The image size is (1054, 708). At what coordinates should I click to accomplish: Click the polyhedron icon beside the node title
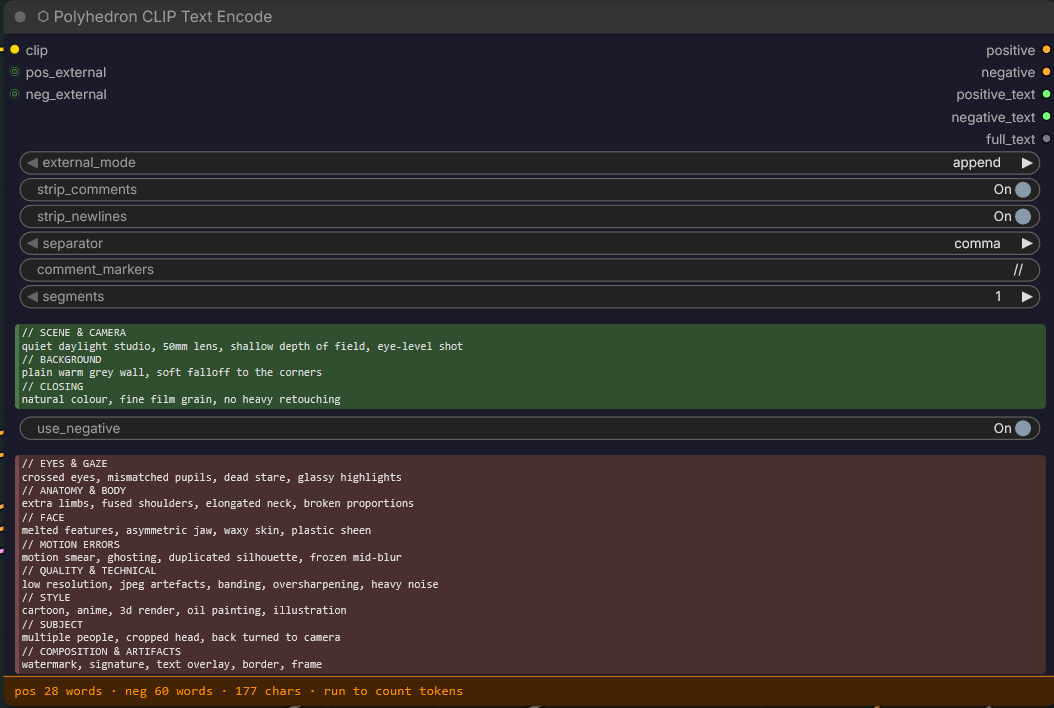43,17
